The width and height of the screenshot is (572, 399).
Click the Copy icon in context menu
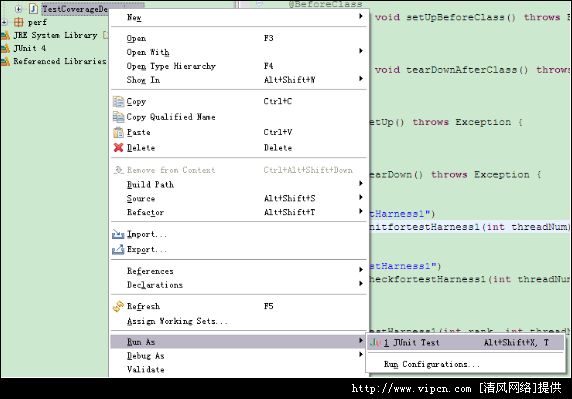pyautogui.click(x=118, y=101)
